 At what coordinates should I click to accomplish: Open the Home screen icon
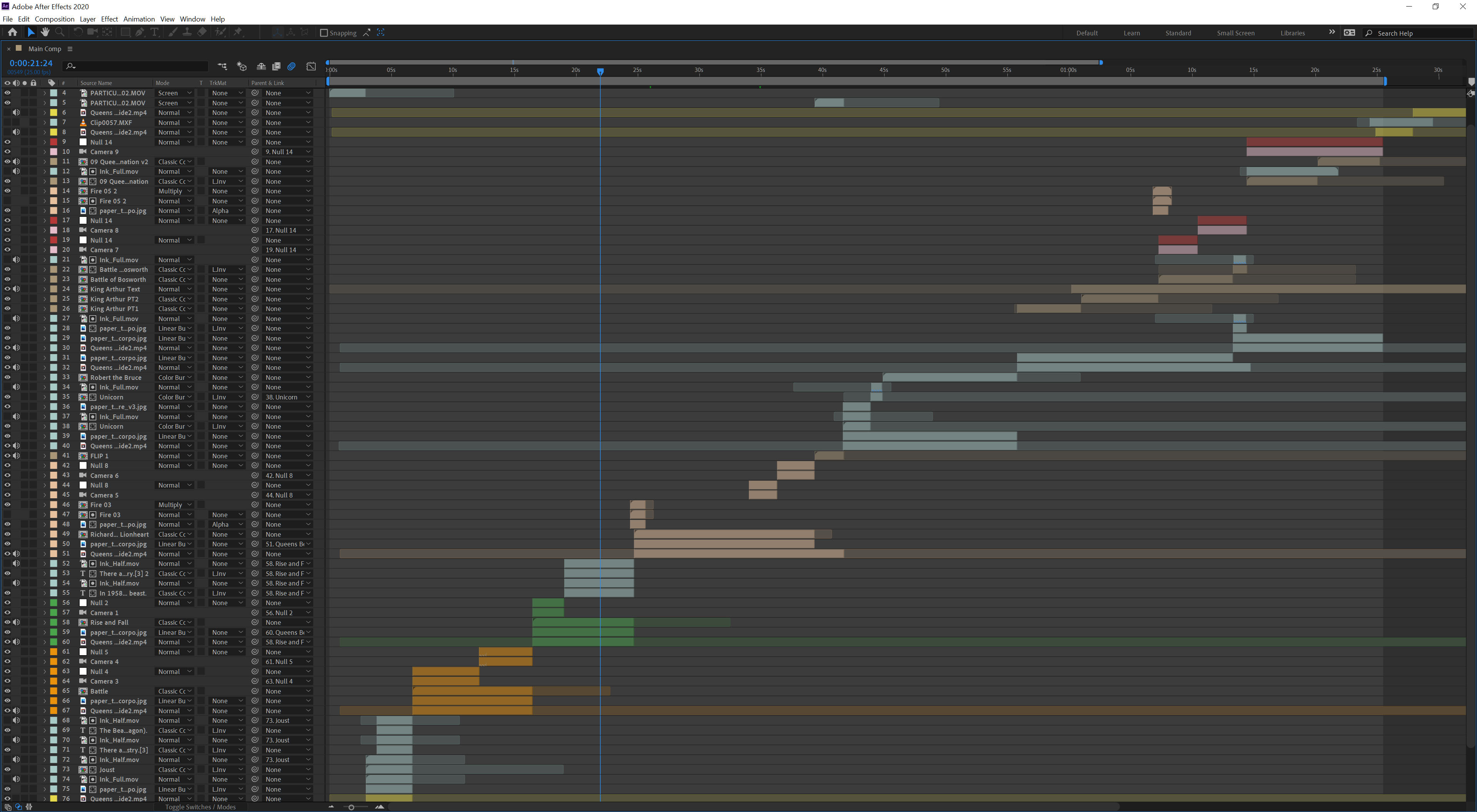pos(12,33)
